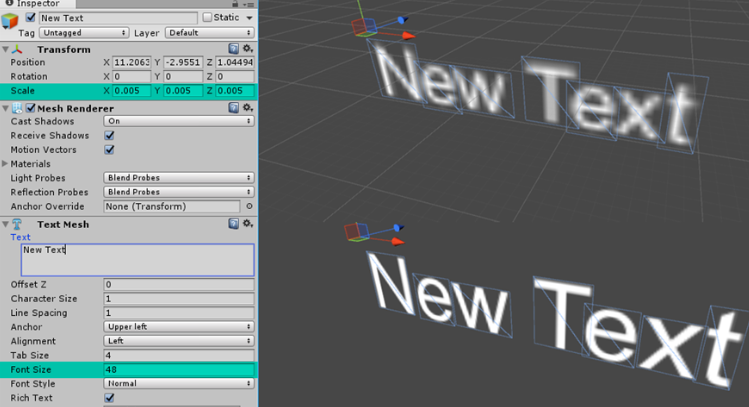Click the Transform axes icon
Screen dimensions: 749x407
(17, 49)
